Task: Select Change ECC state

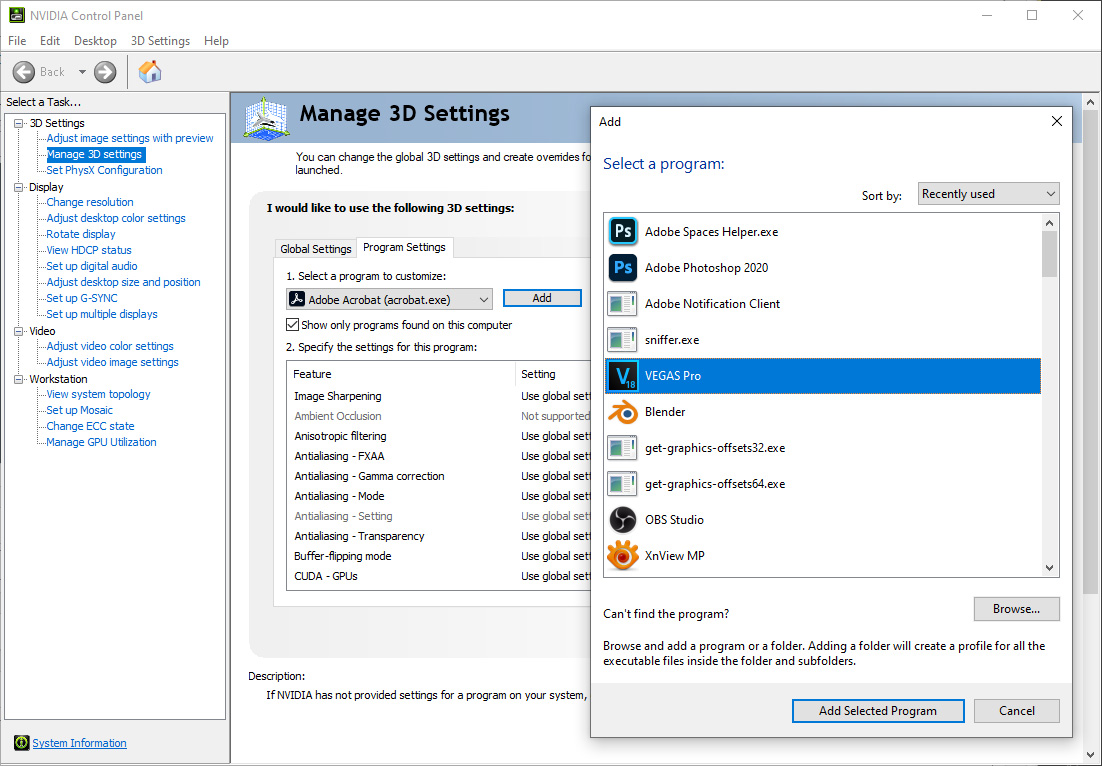Action: point(90,427)
